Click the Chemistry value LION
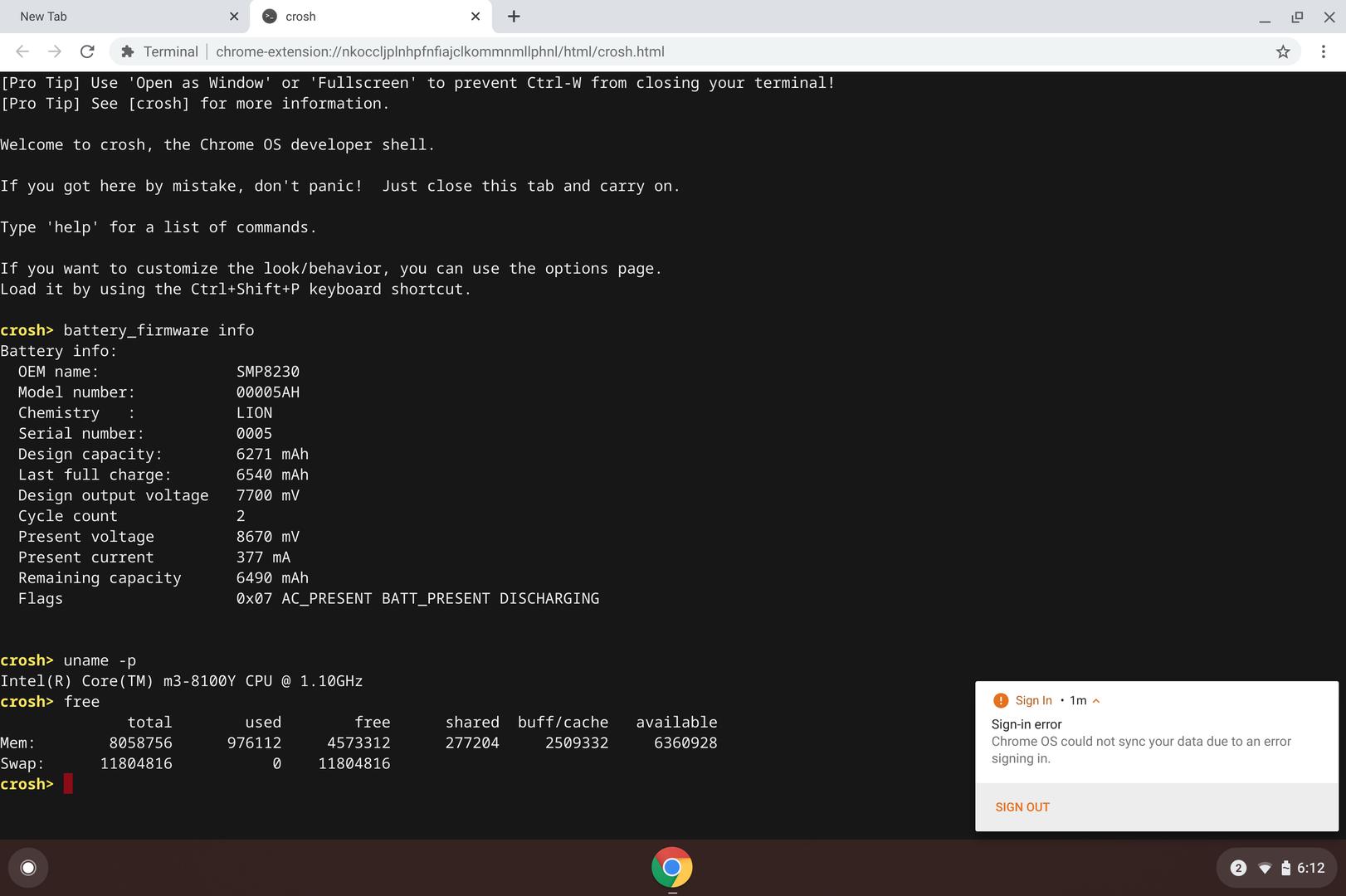Screen dimensions: 1346x896 point(254,413)
